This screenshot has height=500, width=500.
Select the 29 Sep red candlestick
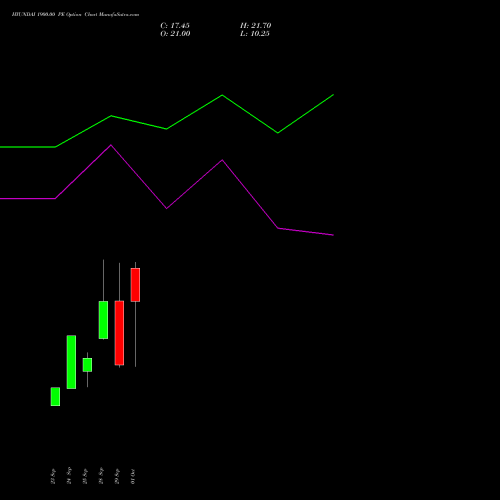pyautogui.click(x=119, y=333)
